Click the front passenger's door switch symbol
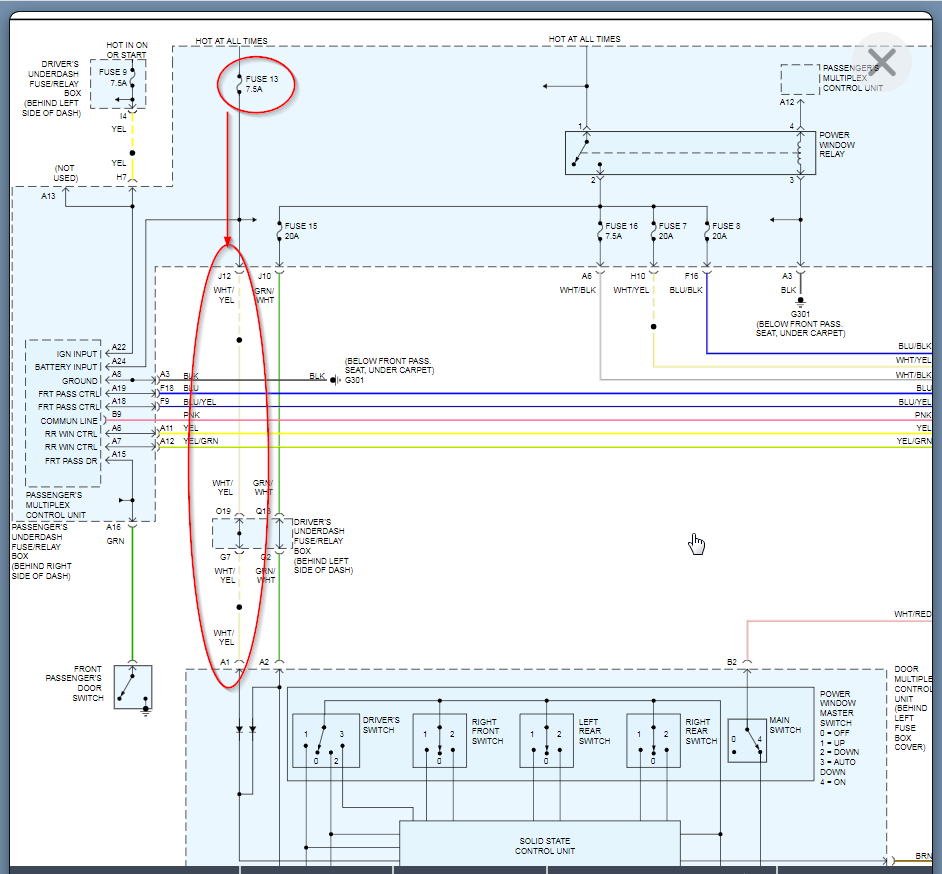Image resolution: width=942 pixels, height=874 pixels. [132, 687]
